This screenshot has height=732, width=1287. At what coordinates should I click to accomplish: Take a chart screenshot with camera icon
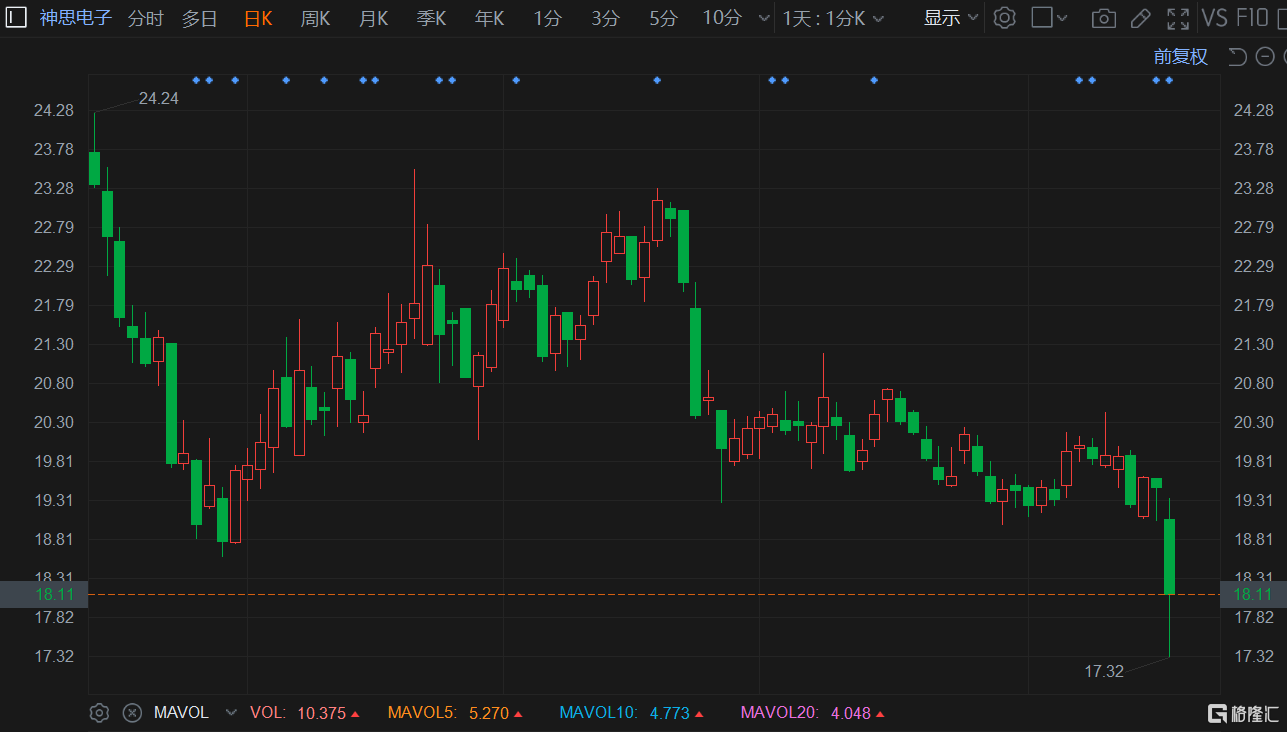[1103, 18]
